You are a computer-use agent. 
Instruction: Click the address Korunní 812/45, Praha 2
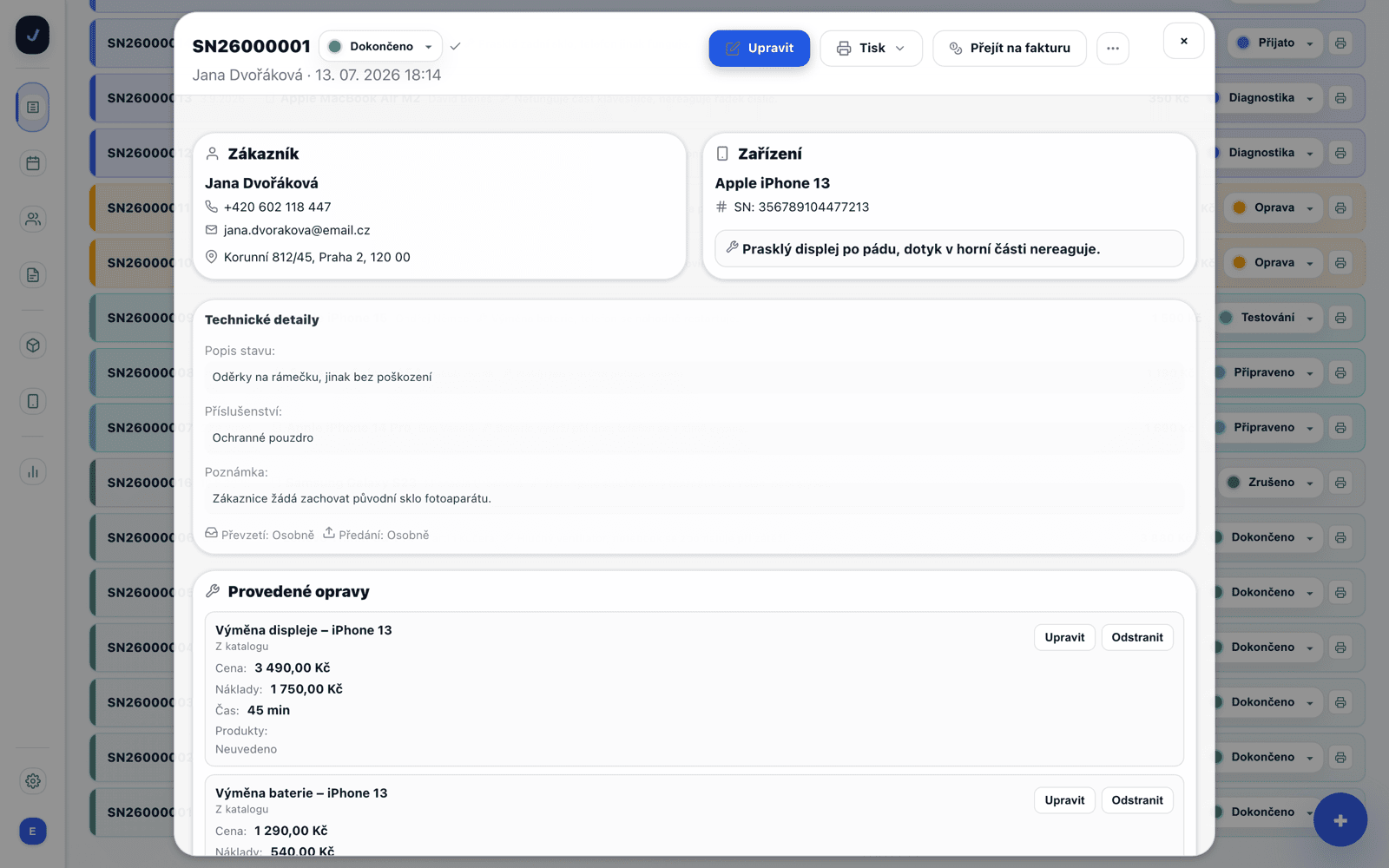tap(317, 257)
